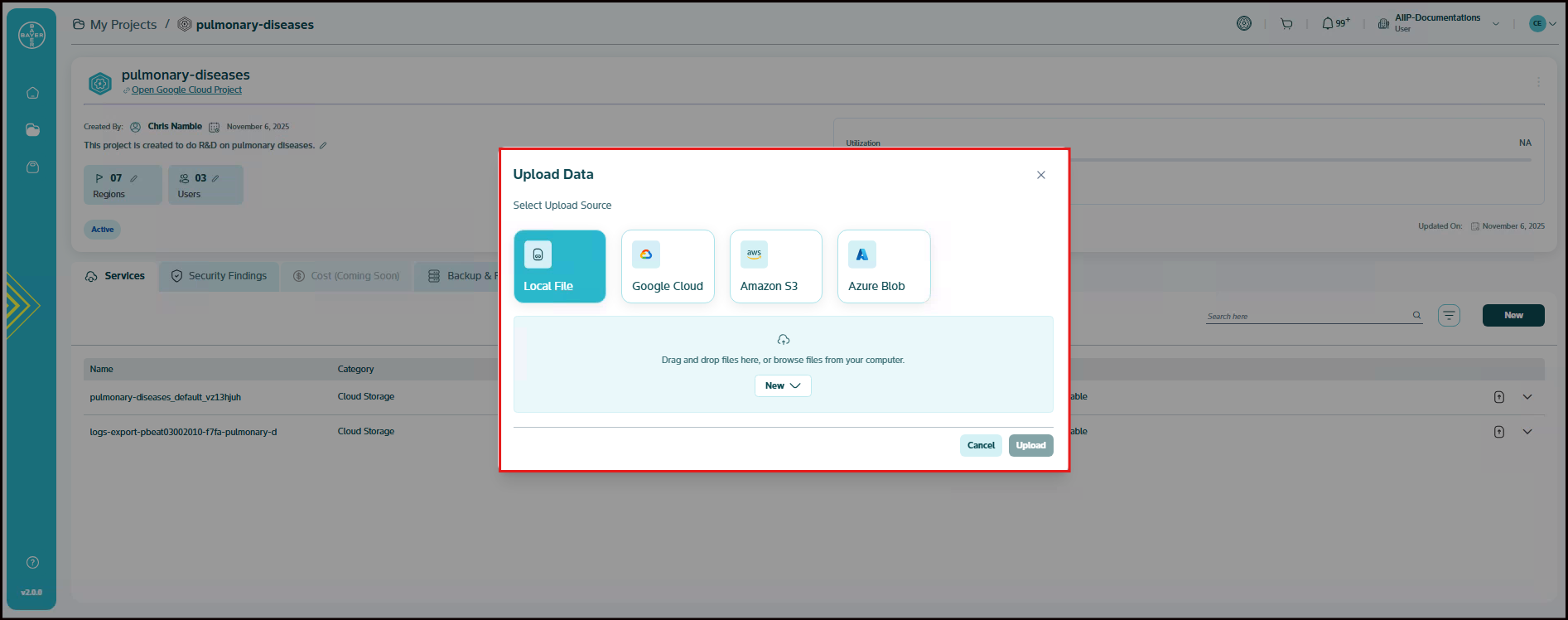Switch to the Services tab
This screenshot has height=620, width=1568.
[115, 276]
